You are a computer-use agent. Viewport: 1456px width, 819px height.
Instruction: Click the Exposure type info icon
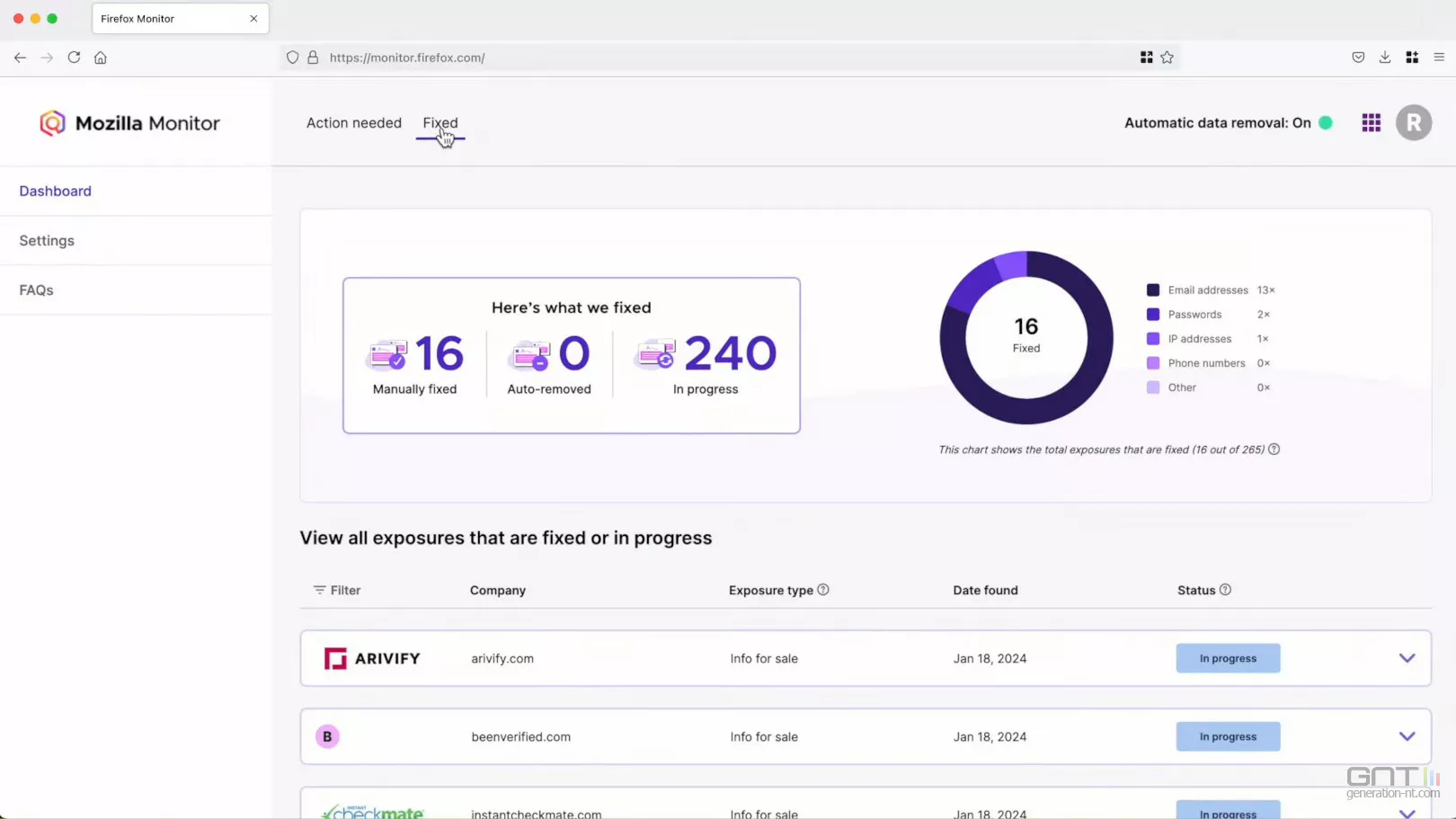(823, 590)
